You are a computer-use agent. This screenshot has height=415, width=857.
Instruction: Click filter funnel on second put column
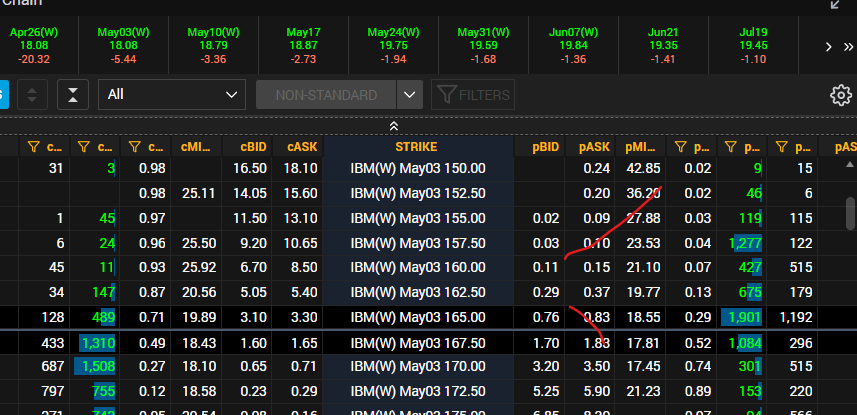pyautogui.click(x=731, y=147)
